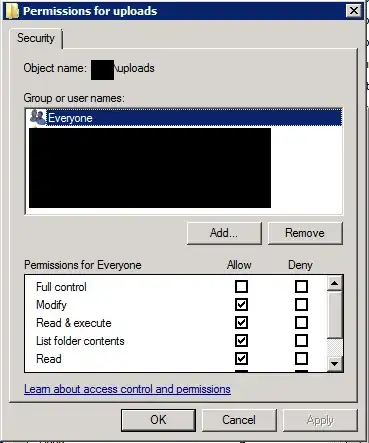Close the Permissions for uploads dialog
Image resolution: width=369 pixels, height=443 pixels.
coord(354,11)
